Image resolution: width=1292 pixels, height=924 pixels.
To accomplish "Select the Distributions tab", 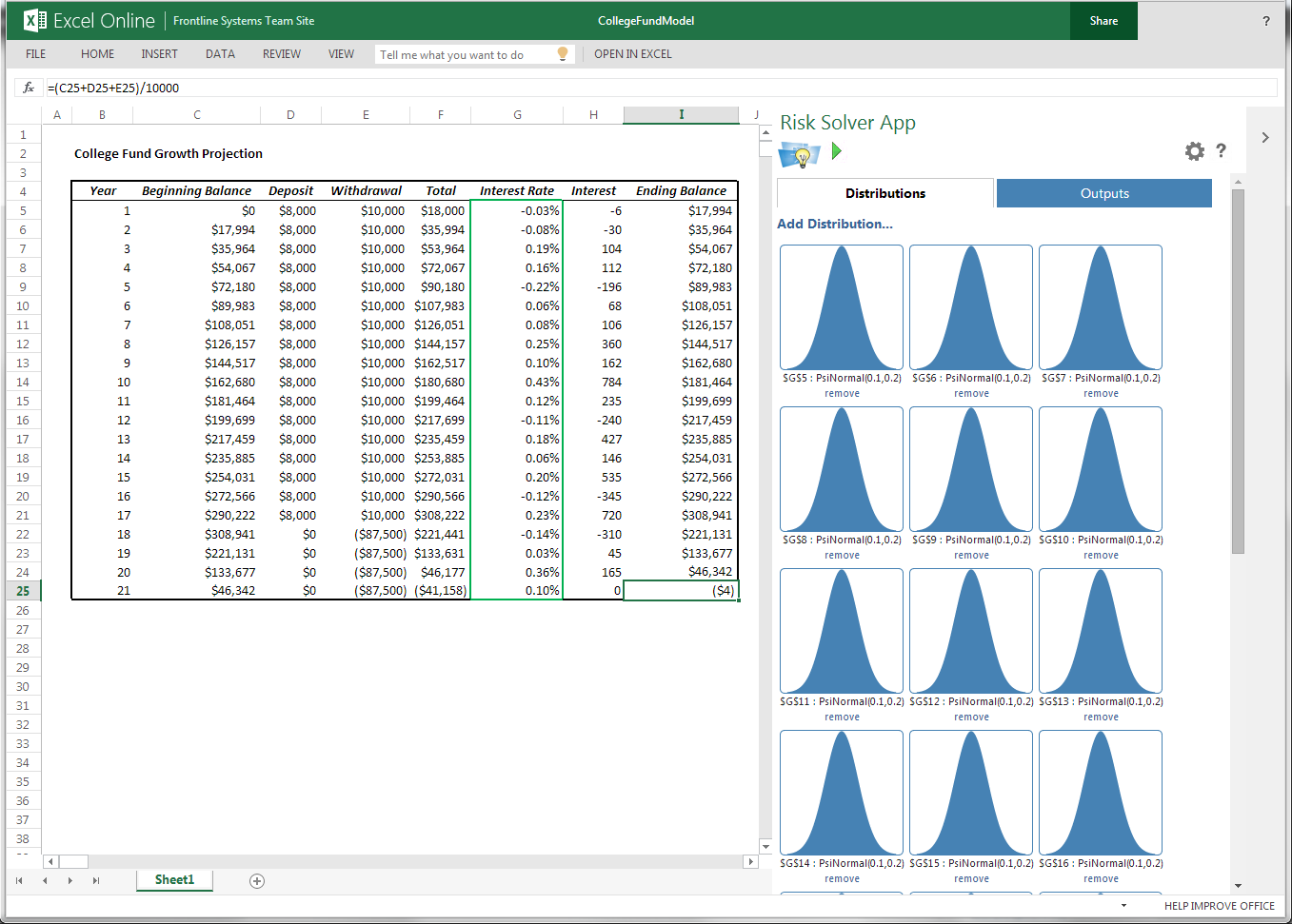I will [885, 193].
